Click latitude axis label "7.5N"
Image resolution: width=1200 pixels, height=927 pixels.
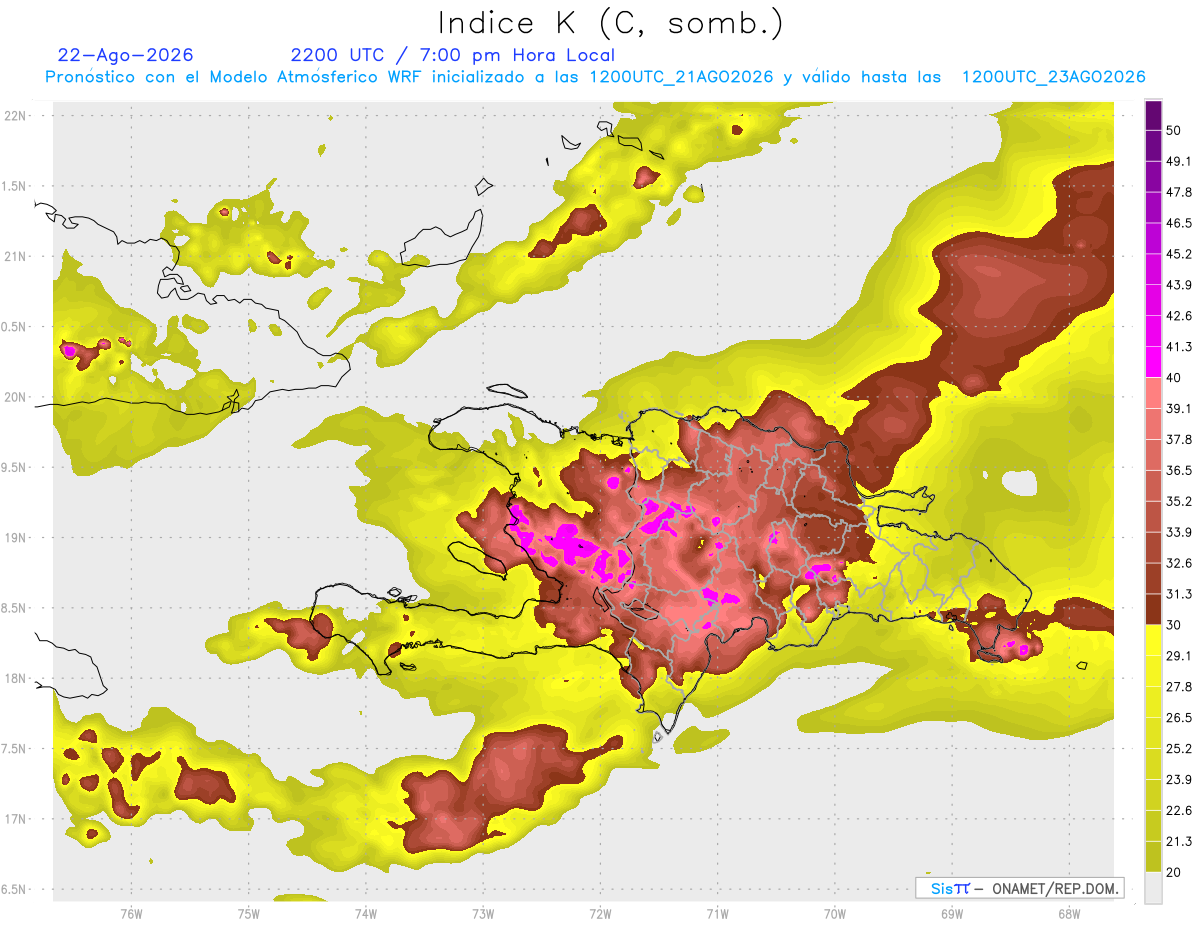[14, 748]
